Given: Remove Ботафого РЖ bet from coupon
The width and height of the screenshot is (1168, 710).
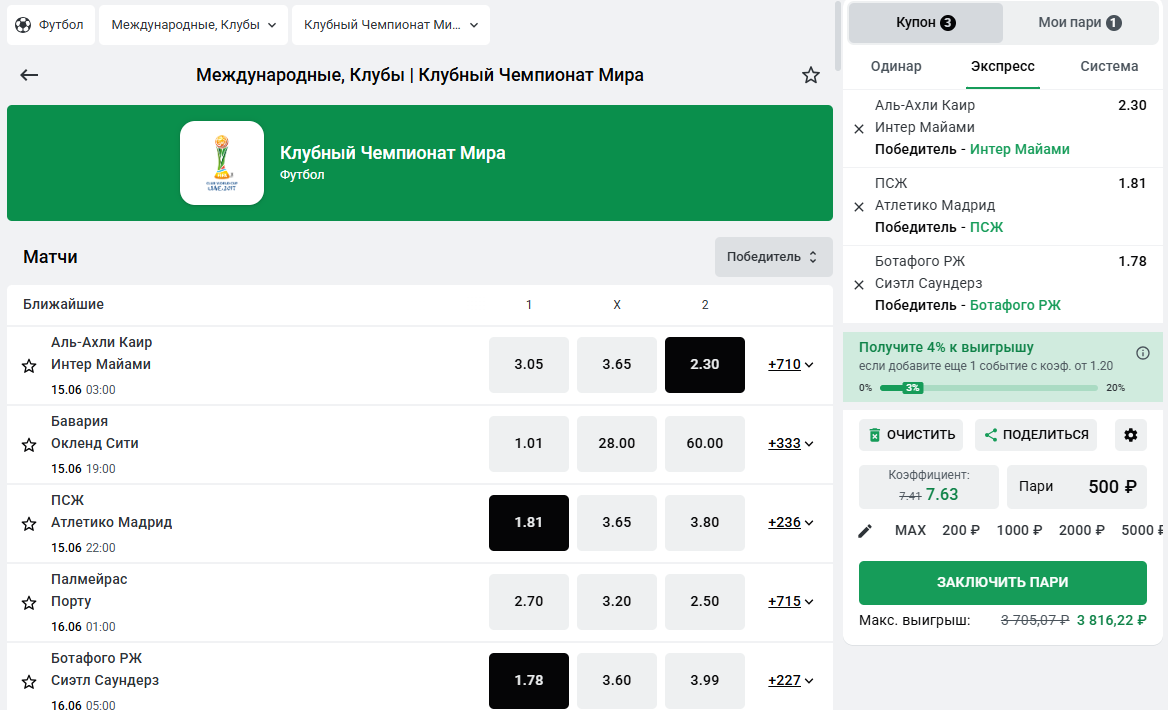Looking at the screenshot, I should [859, 285].
